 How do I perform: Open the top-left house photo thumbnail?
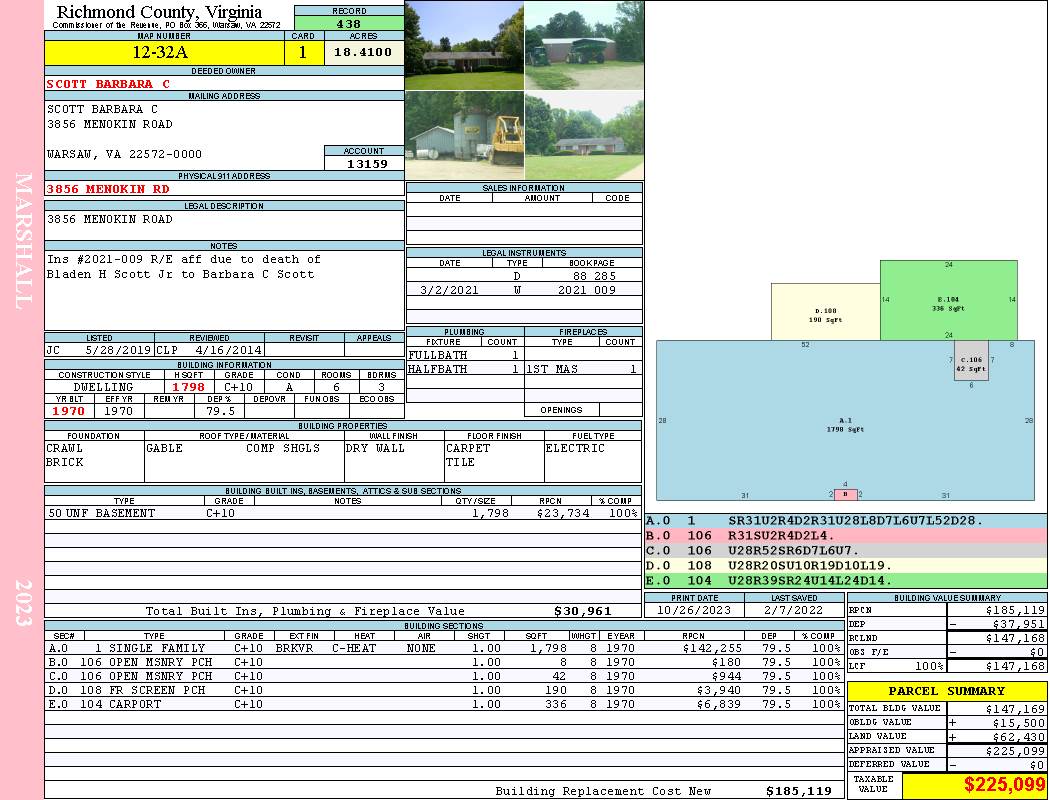coord(464,45)
